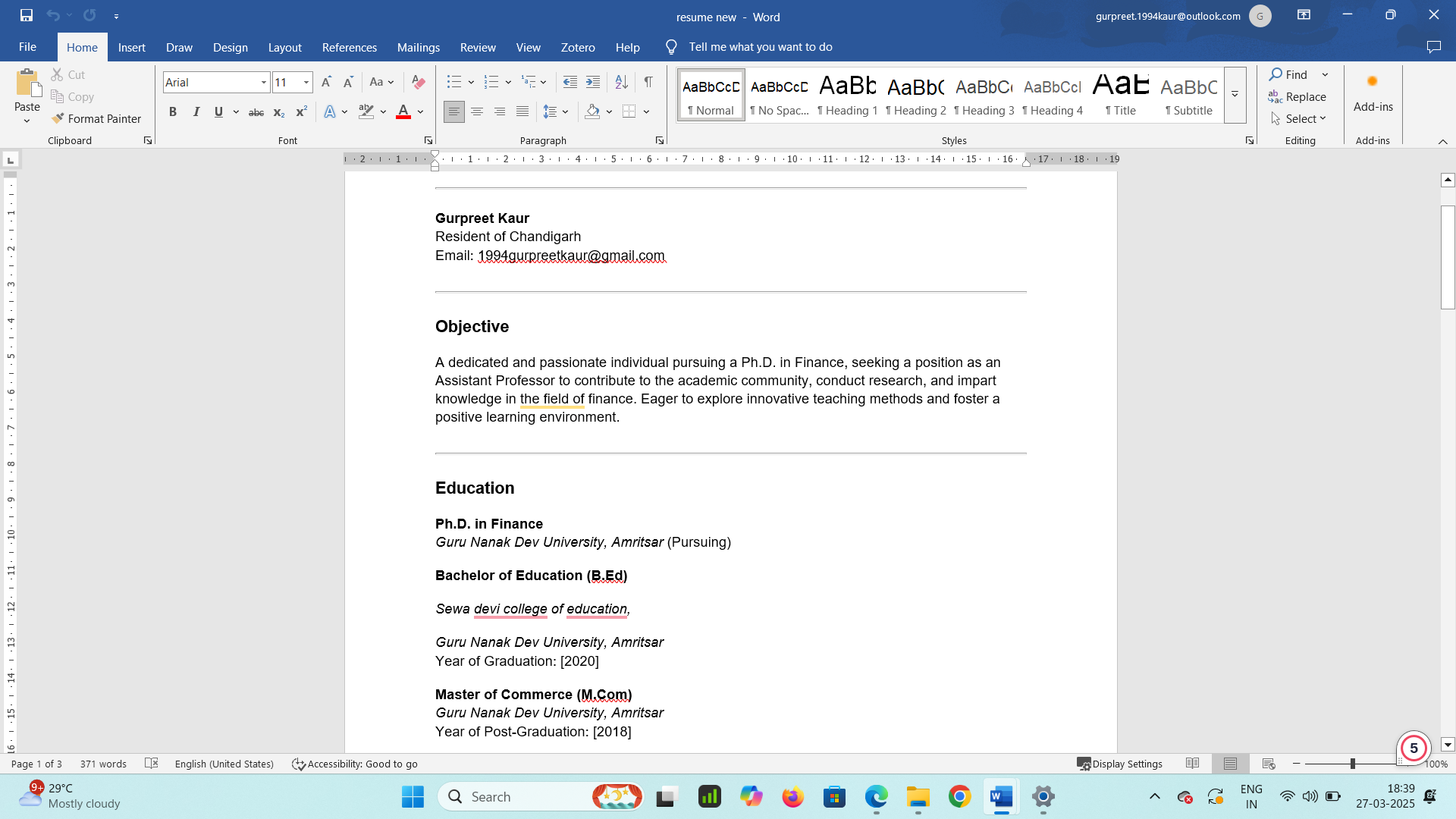Apply the Heading 1 style
The height and width of the screenshot is (819, 1456).
(x=848, y=95)
